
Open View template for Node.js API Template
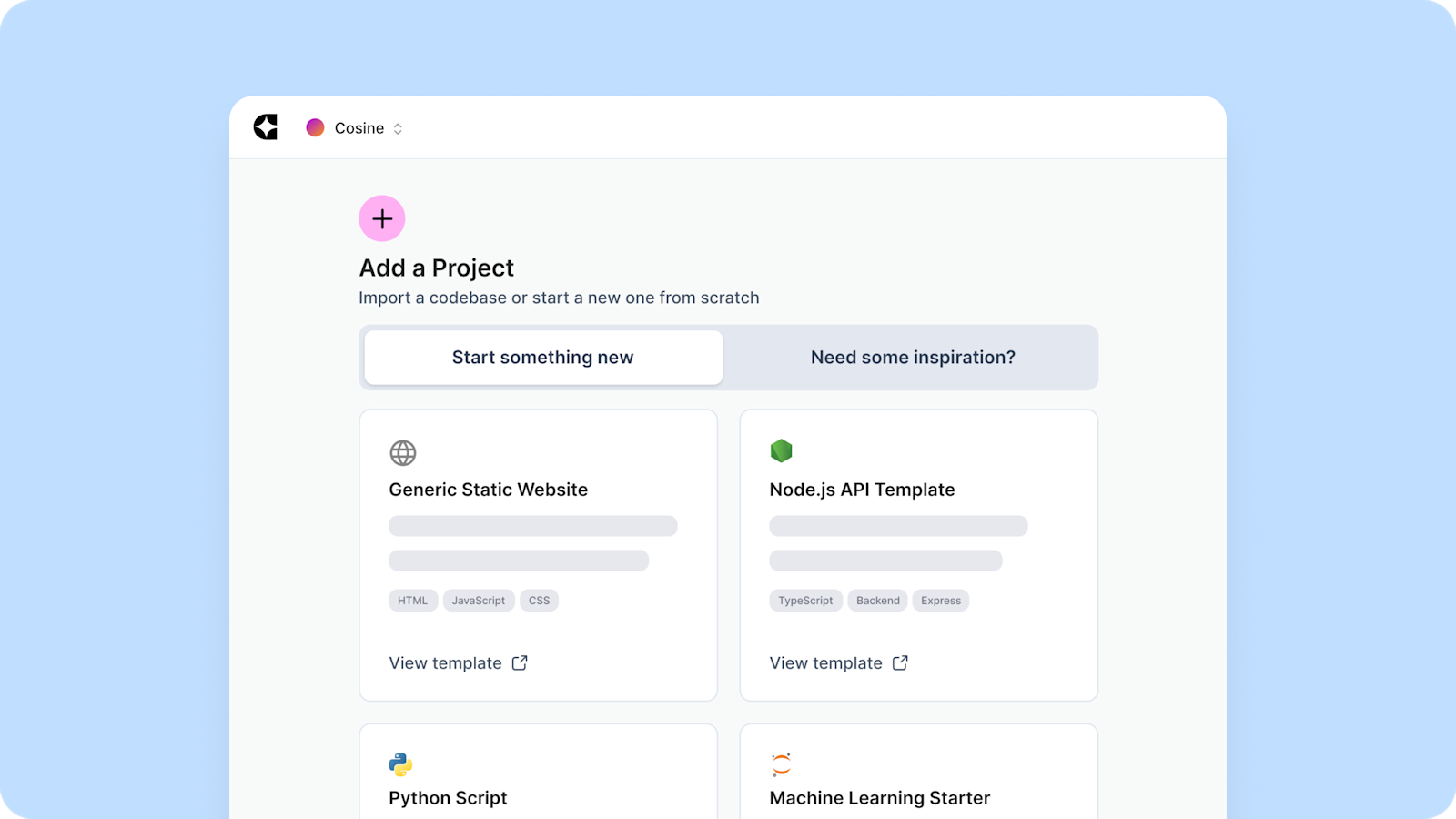(x=825, y=662)
